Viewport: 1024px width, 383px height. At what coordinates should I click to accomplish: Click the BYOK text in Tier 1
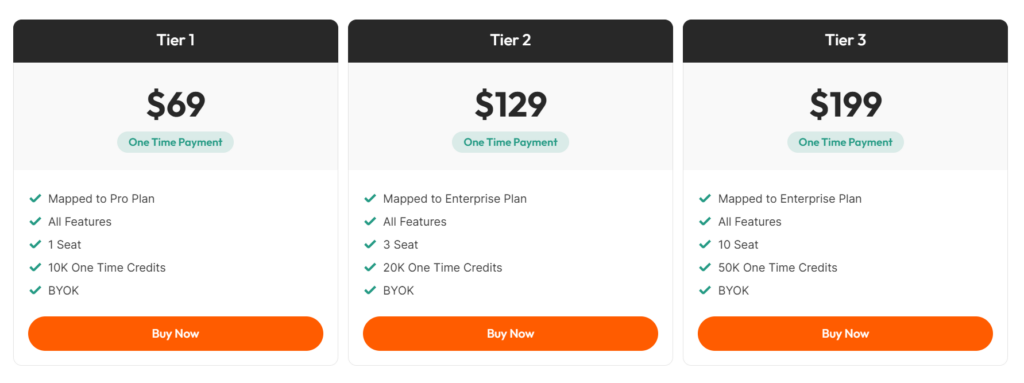pyautogui.click(x=63, y=291)
